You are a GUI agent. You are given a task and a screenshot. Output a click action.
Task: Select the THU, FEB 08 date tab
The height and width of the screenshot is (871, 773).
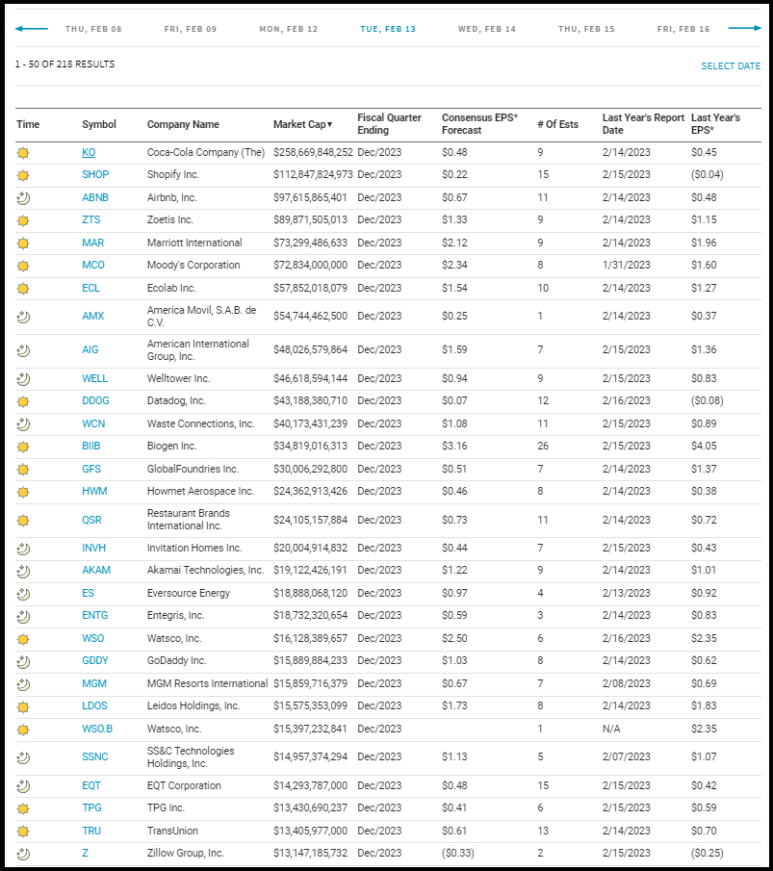pyautogui.click(x=93, y=29)
